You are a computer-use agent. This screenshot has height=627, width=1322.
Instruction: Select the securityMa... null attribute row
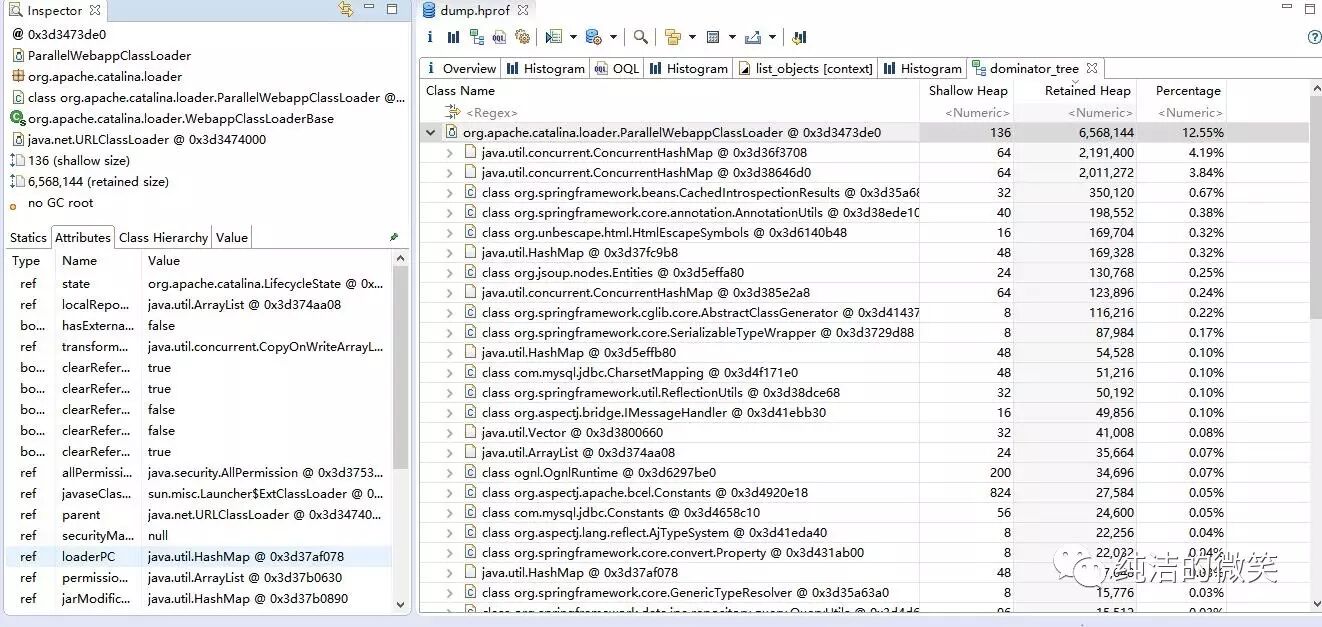pyautogui.click(x=198, y=535)
